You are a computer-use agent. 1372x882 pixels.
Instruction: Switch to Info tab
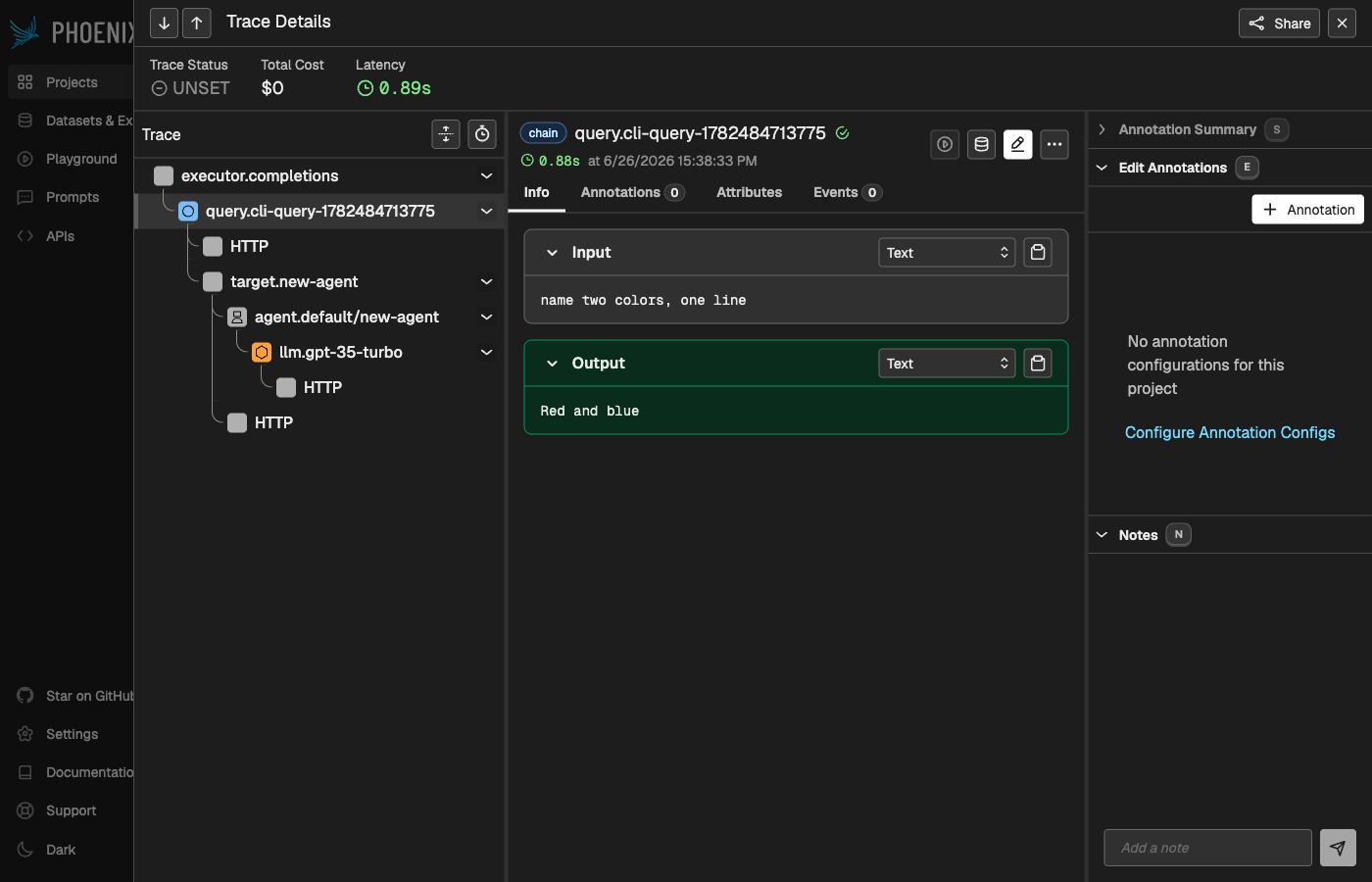[x=536, y=192]
